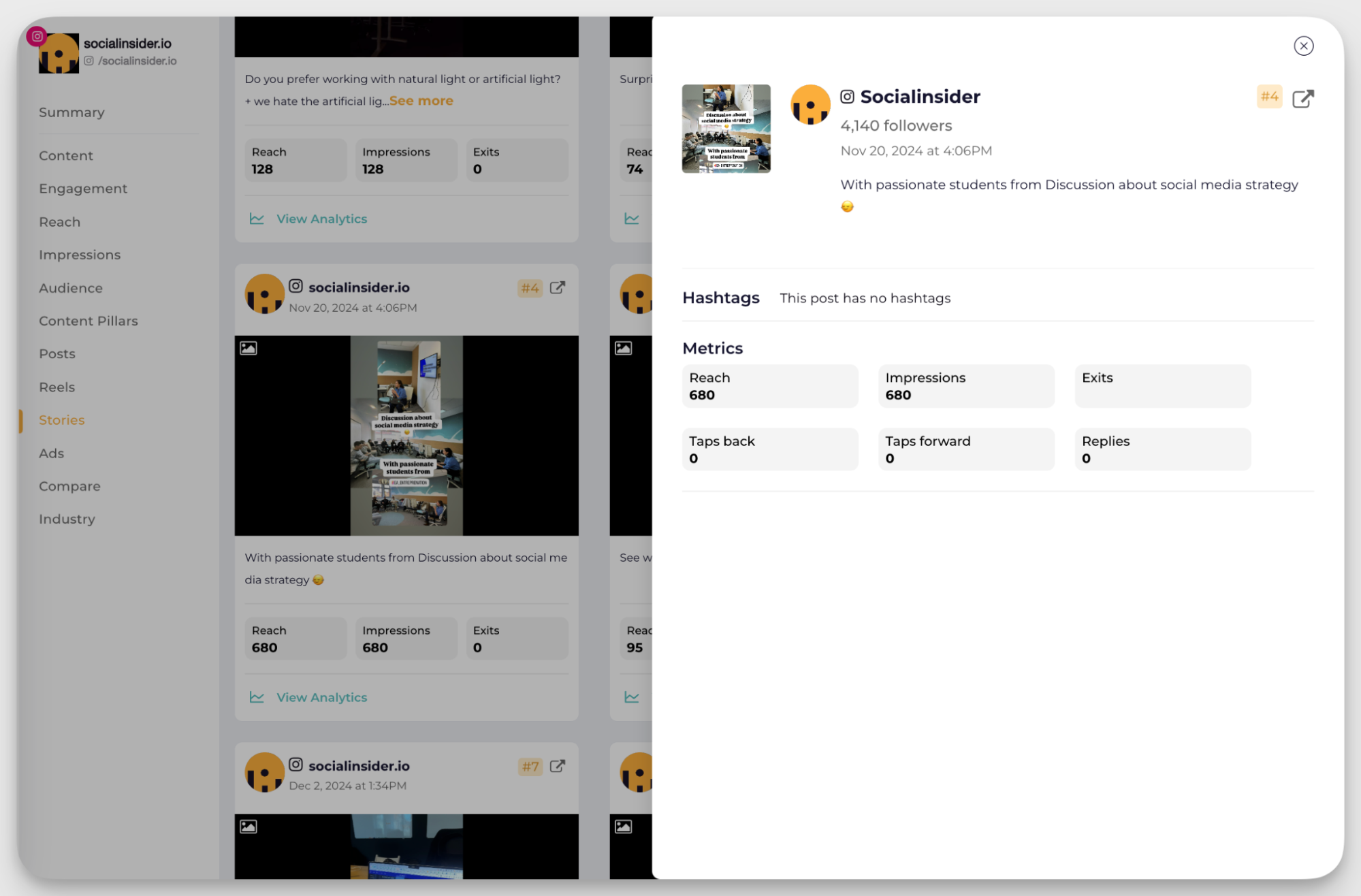Click avatar on Nov 20 story card
1361x896 pixels.
[x=264, y=294]
